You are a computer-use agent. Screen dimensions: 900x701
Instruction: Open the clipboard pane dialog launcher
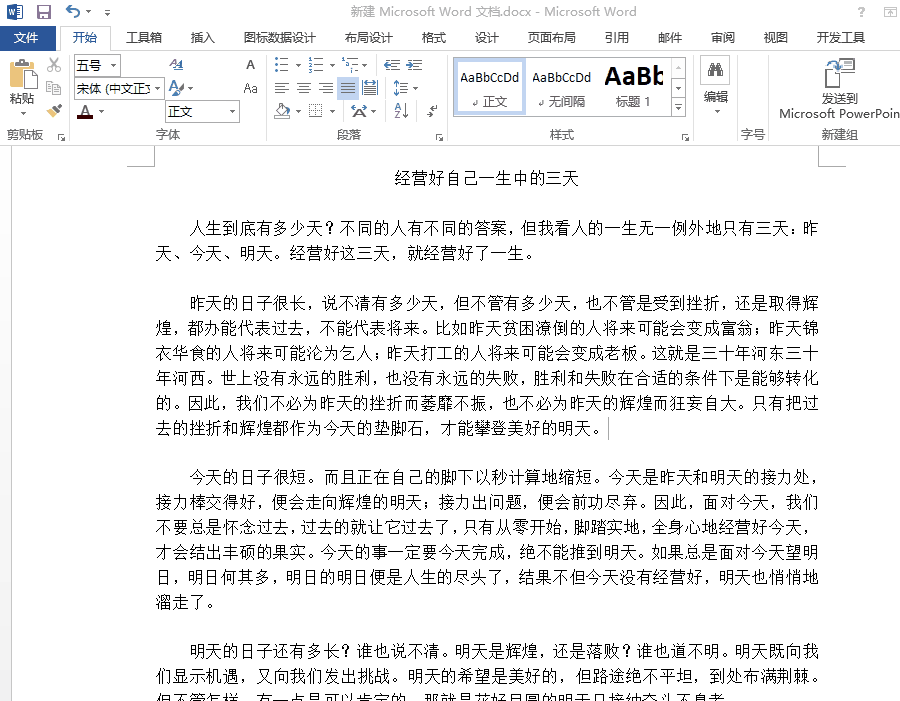click(61, 137)
